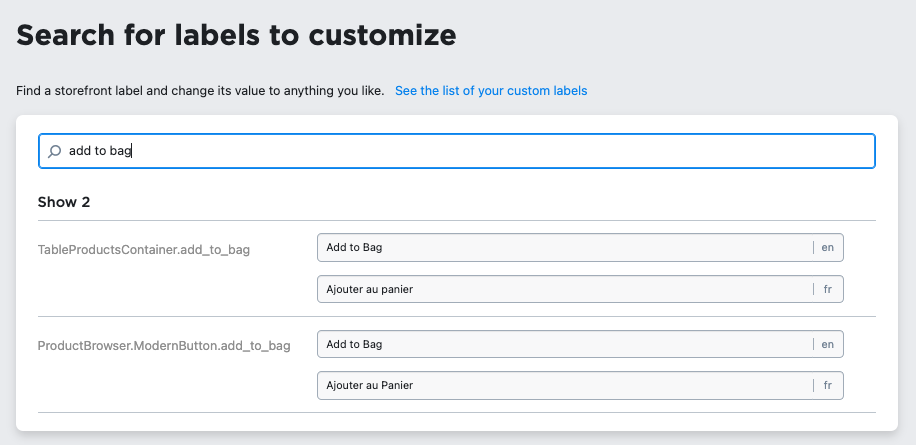Viewport: 916px width, 445px height.
Task: Click the magnifier icon in search box
Action: [x=54, y=152]
